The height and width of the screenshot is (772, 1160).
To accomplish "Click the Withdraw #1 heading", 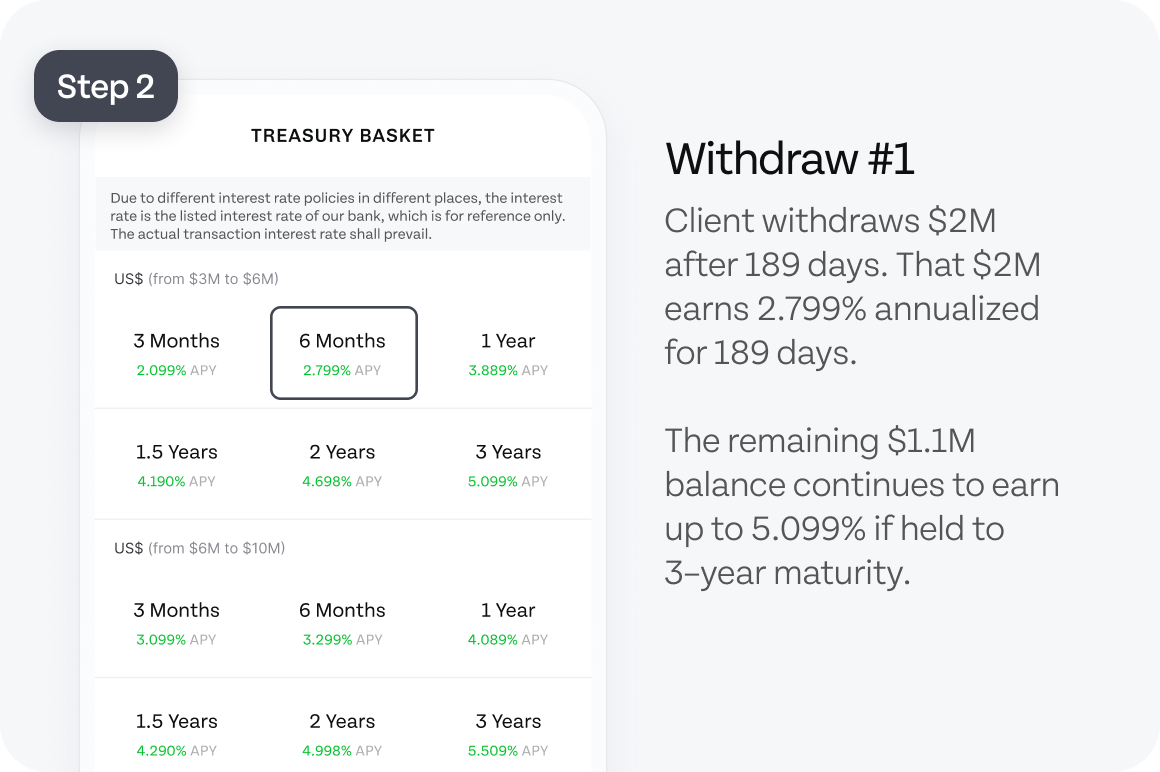I will coord(789,158).
